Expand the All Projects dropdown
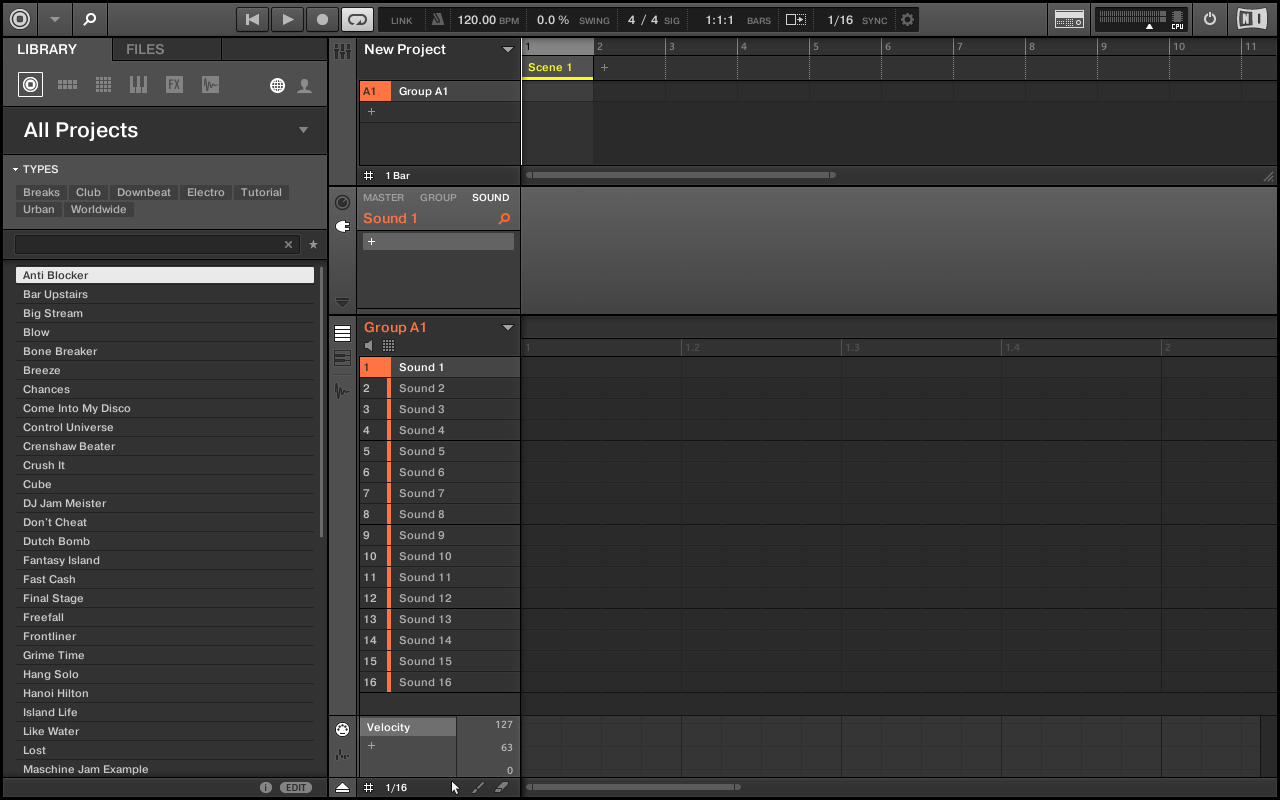 [x=303, y=130]
